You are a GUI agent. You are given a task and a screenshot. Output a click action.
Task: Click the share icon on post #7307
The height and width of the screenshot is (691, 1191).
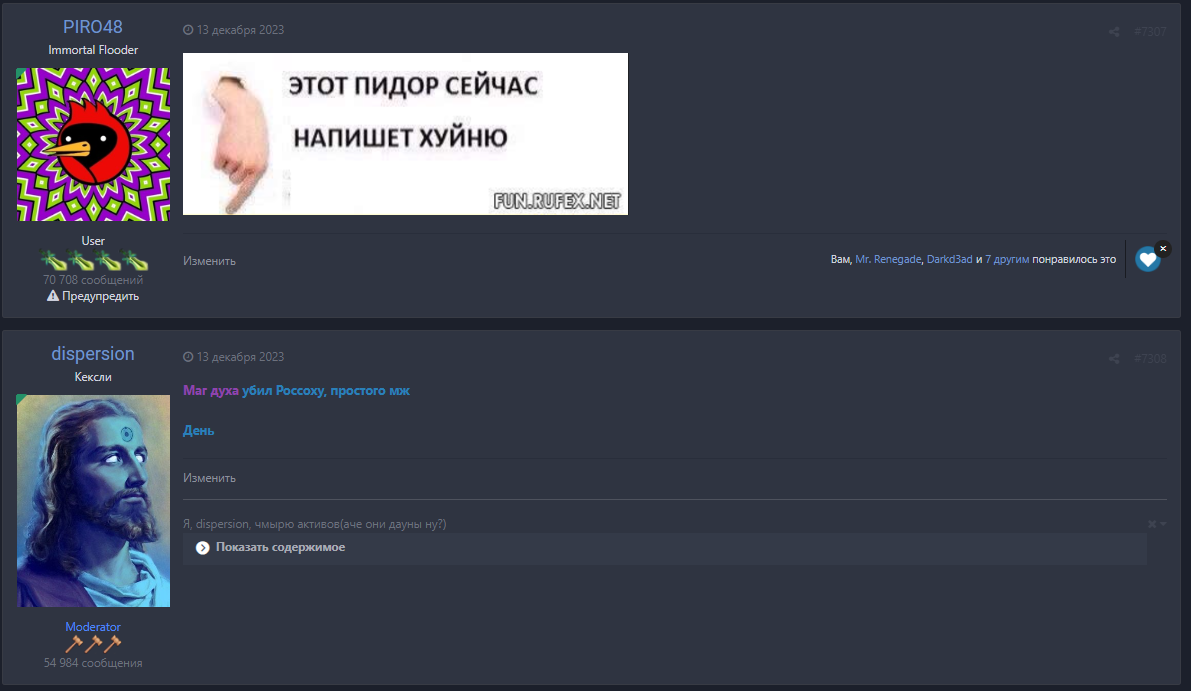coord(1114,31)
